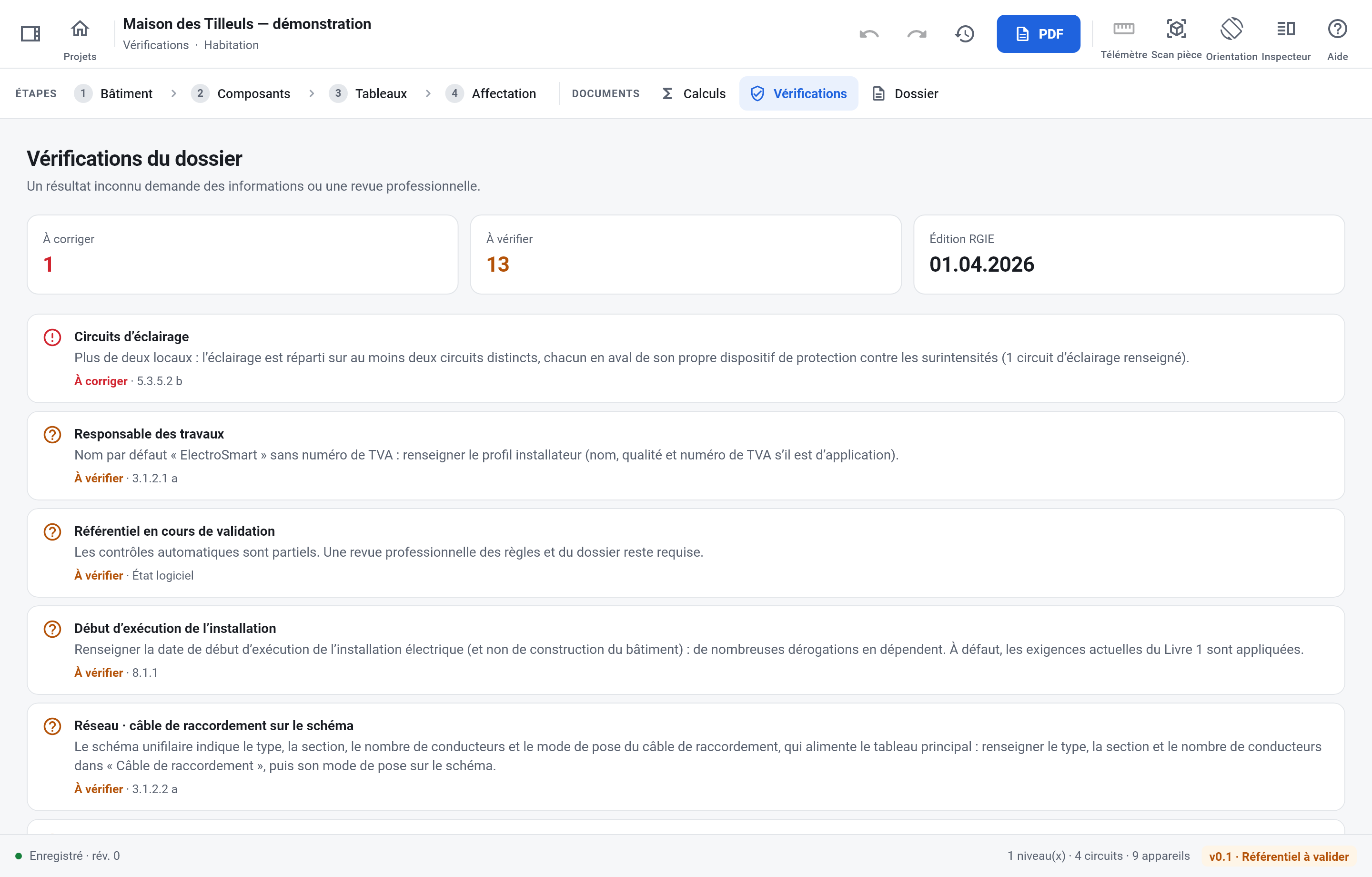Click the v0.1 Référentiel à valider badge
1372x877 pixels.
tap(1279, 856)
